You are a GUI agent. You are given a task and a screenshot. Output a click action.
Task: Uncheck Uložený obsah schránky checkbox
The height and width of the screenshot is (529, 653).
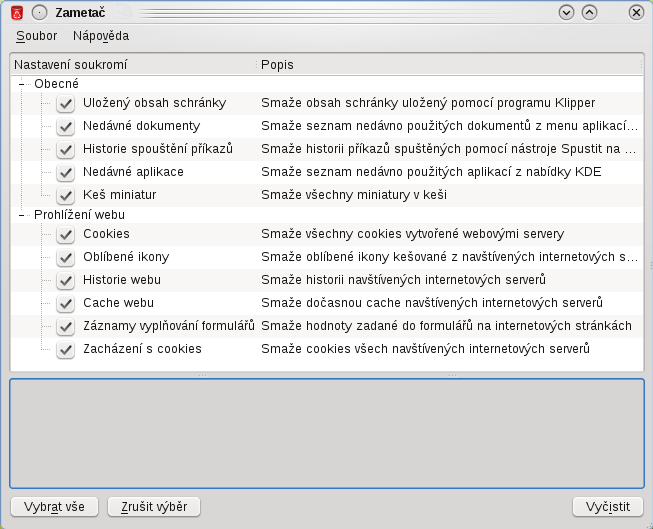coord(65,103)
